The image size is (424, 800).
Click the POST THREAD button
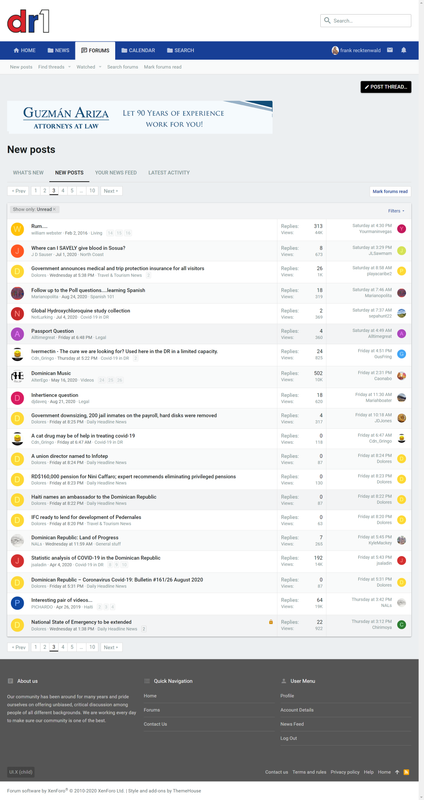[386, 87]
